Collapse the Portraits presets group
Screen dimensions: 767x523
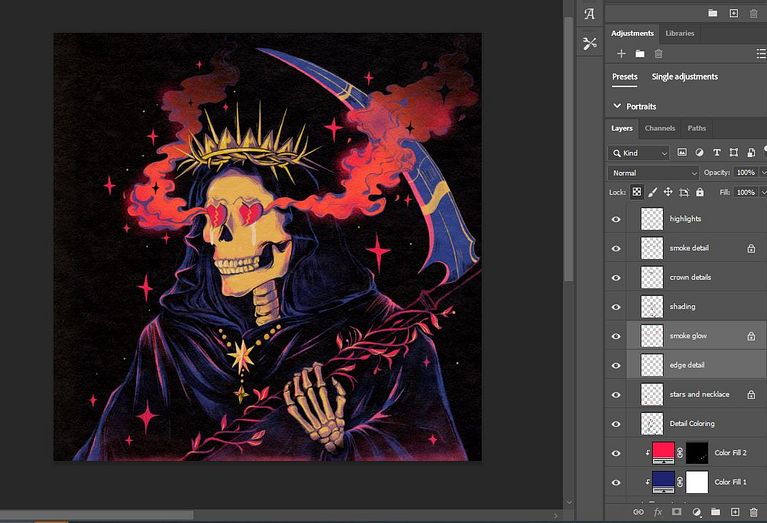pos(618,106)
